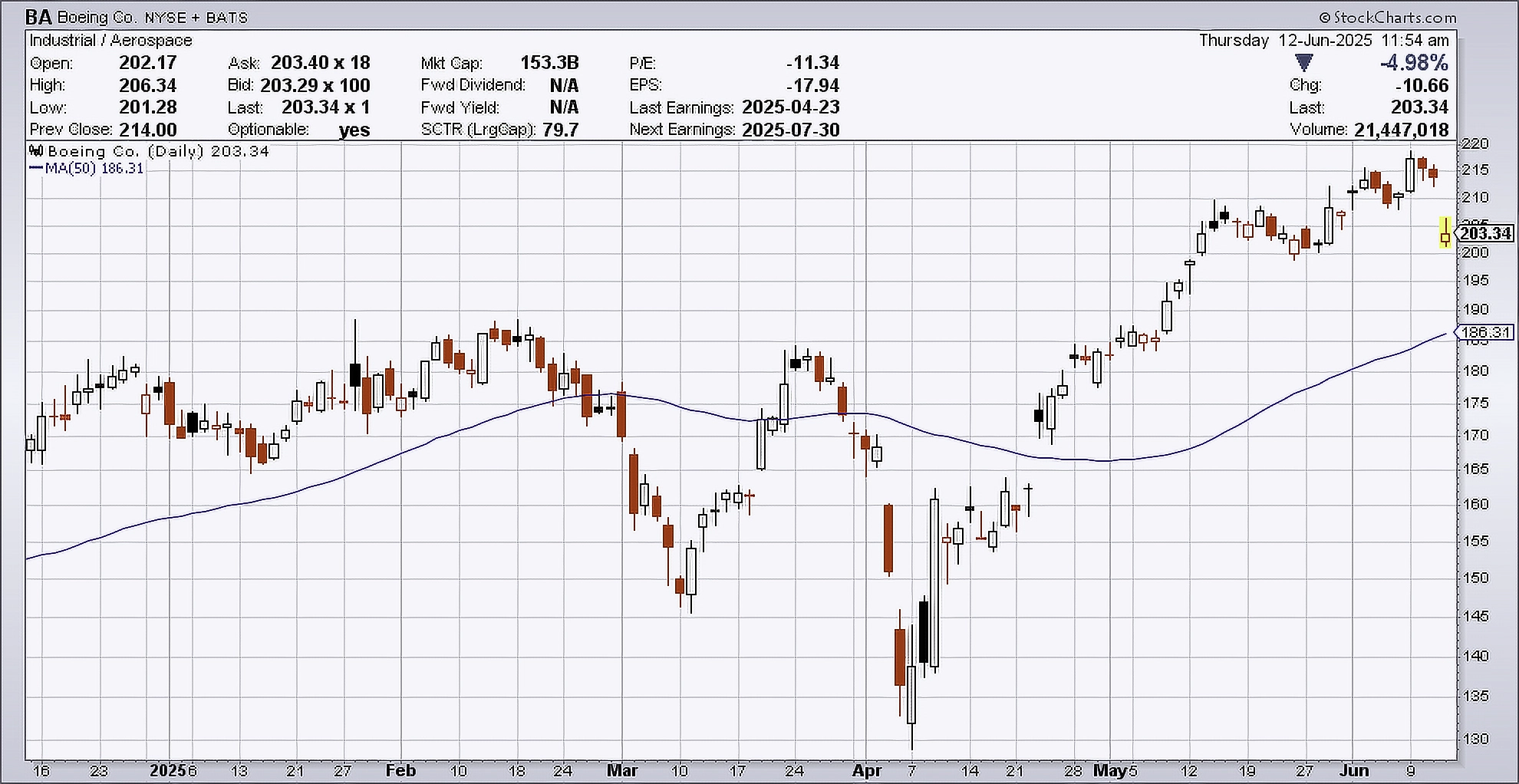Click the Apr label on the date axis
1519x784 pixels.
867,770
